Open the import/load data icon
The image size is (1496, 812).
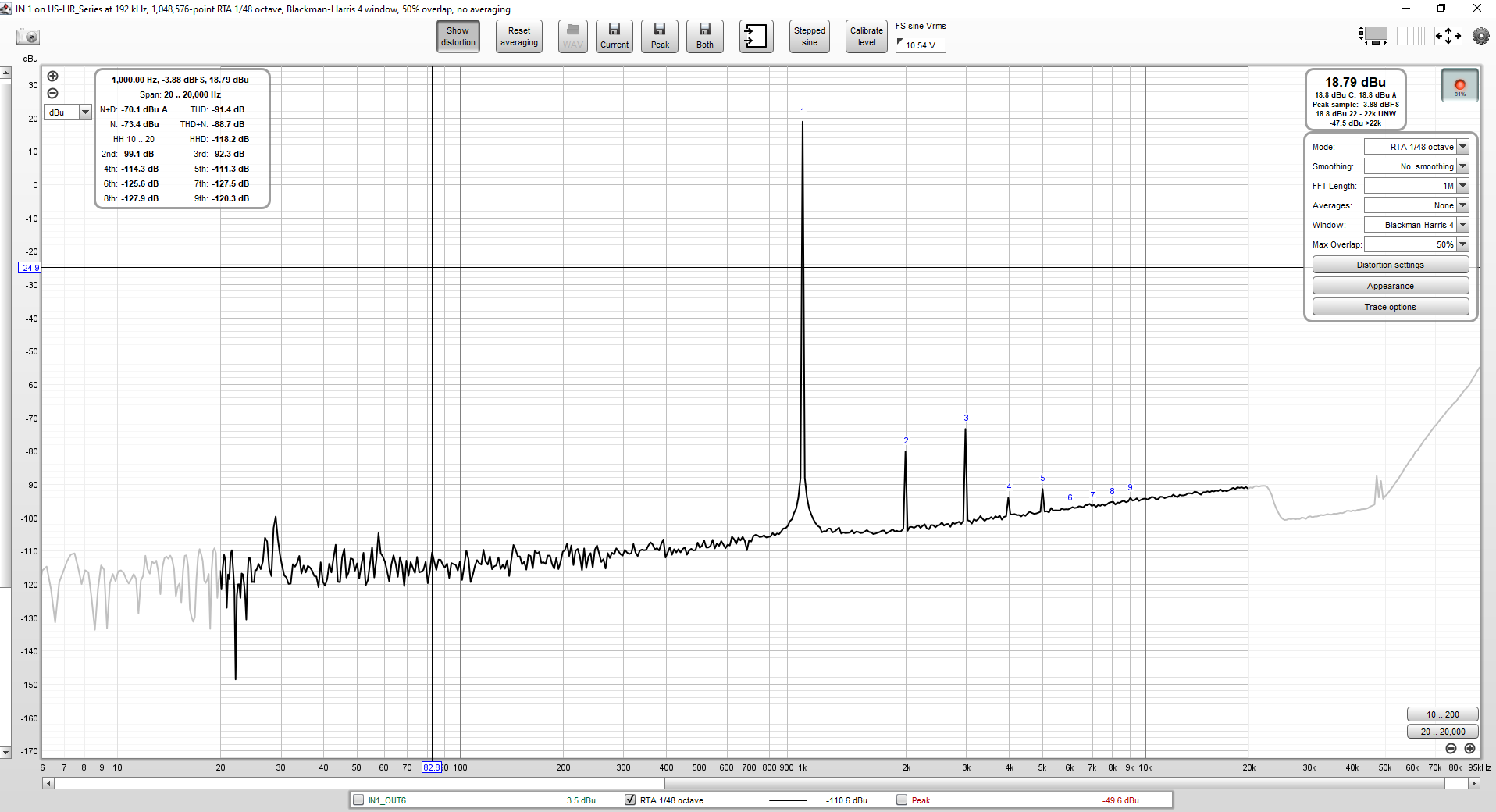pos(756,37)
